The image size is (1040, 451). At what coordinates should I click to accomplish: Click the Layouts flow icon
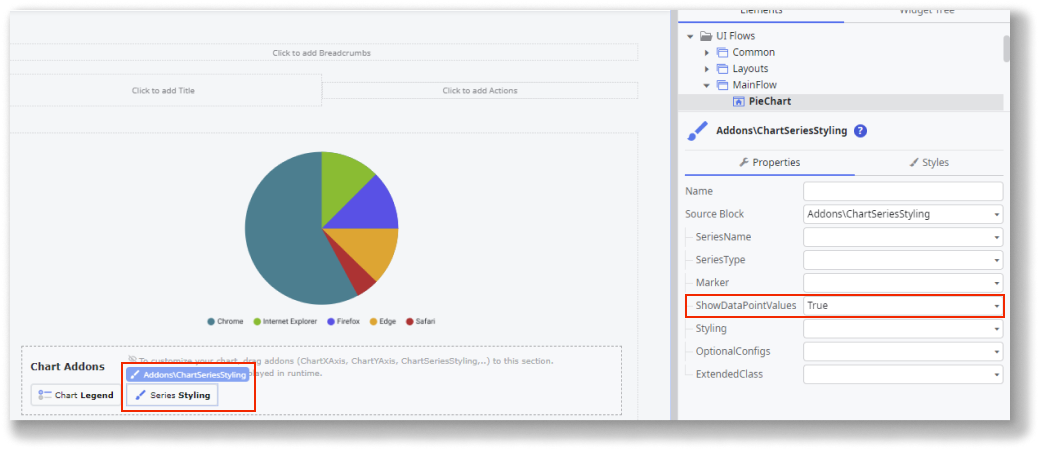pos(722,68)
